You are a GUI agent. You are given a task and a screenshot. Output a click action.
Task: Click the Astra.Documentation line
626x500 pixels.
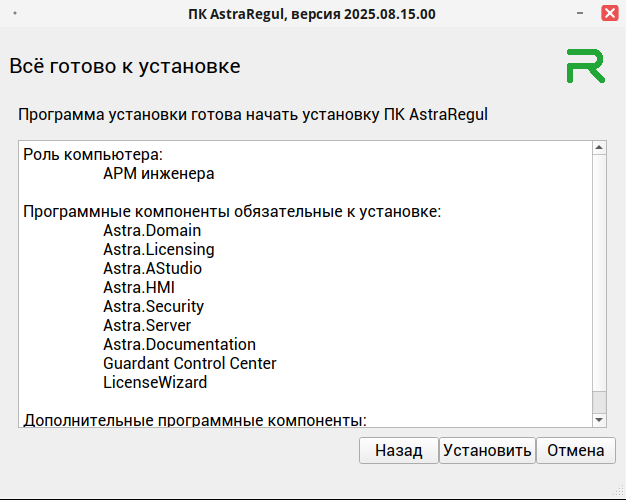tap(179, 345)
